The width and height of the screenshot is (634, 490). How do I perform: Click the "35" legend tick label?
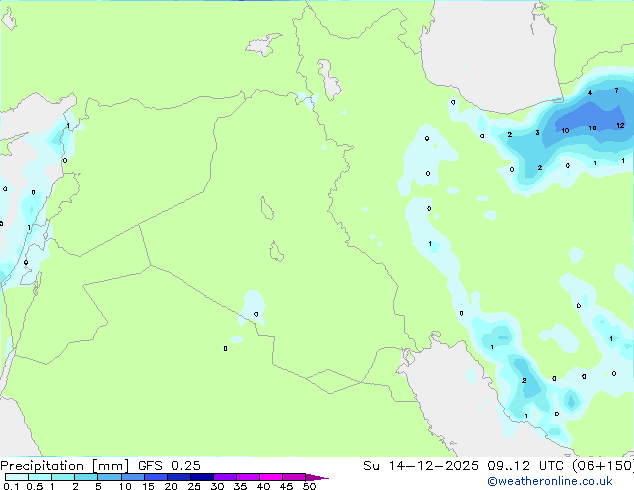click(x=240, y=486)
